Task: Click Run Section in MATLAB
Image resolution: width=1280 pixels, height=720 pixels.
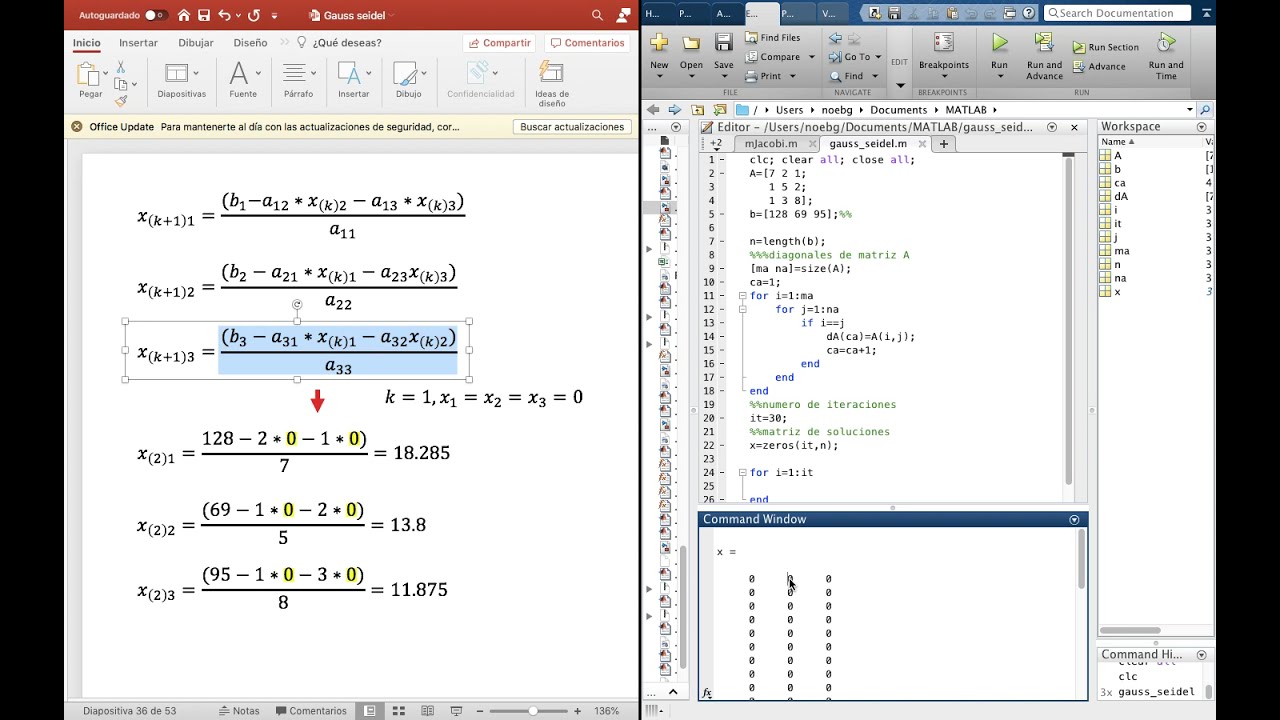Action: coord(1106,47)
